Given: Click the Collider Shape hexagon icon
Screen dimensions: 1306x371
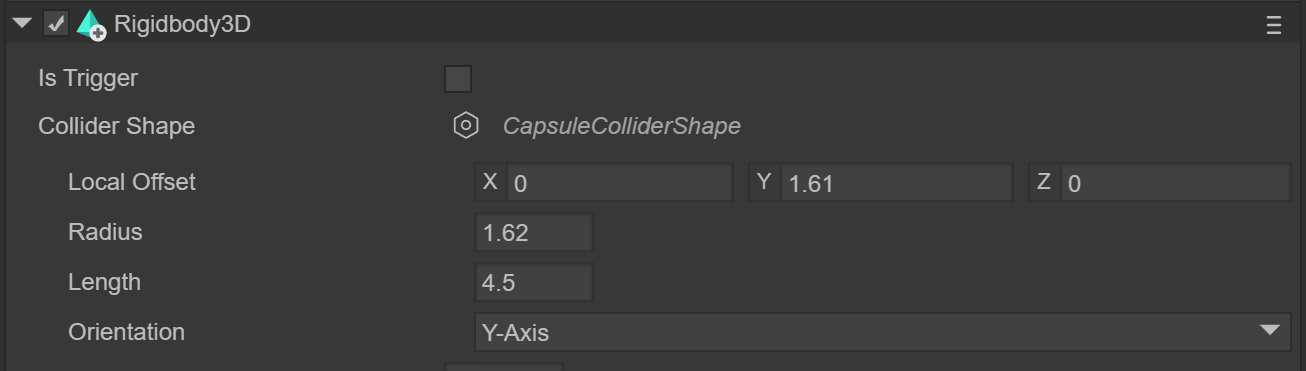Looking at the screenshot, I should [x=465, y=126].
